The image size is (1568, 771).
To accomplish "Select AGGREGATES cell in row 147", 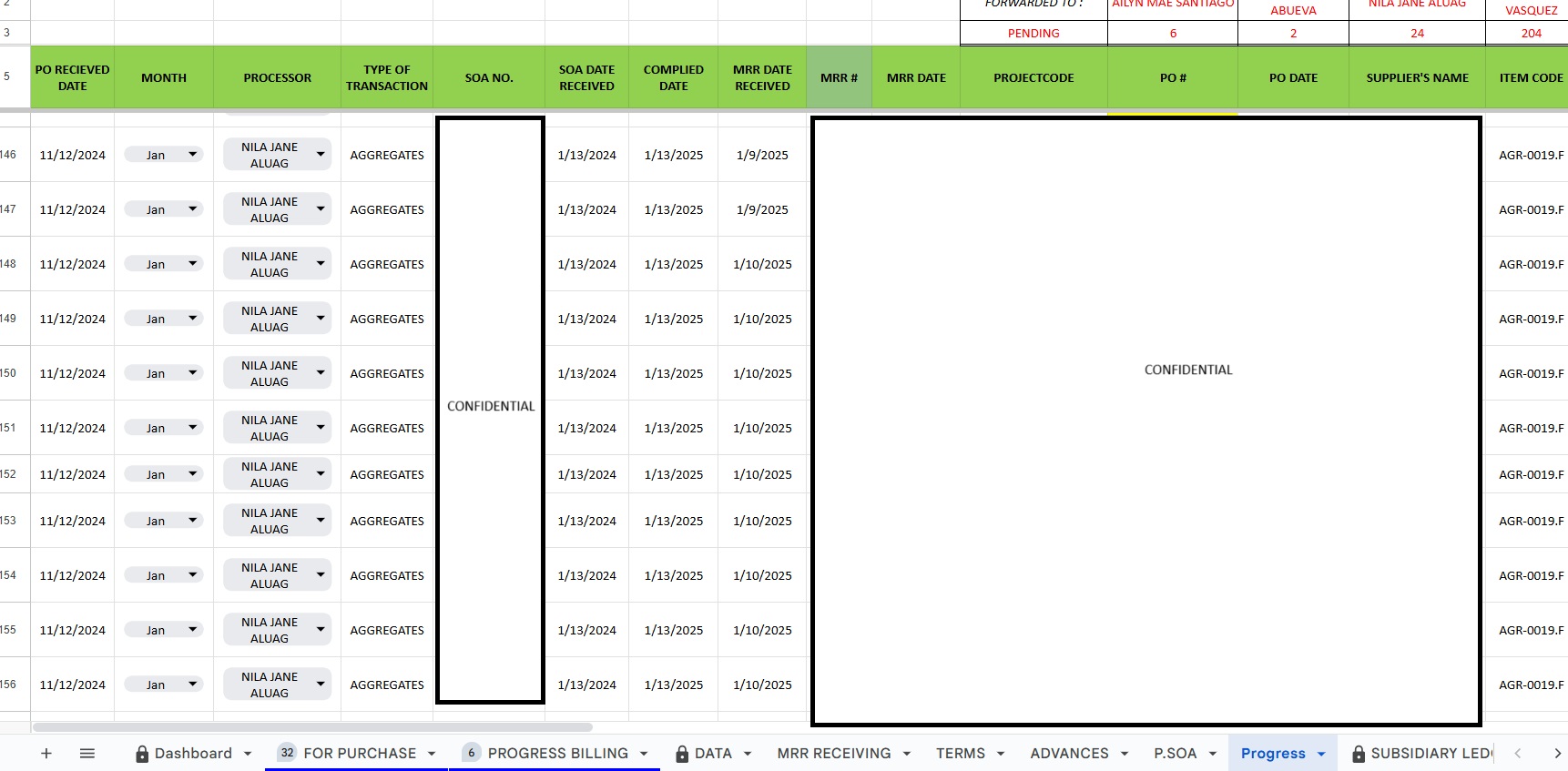I will [x=387, y=209].
